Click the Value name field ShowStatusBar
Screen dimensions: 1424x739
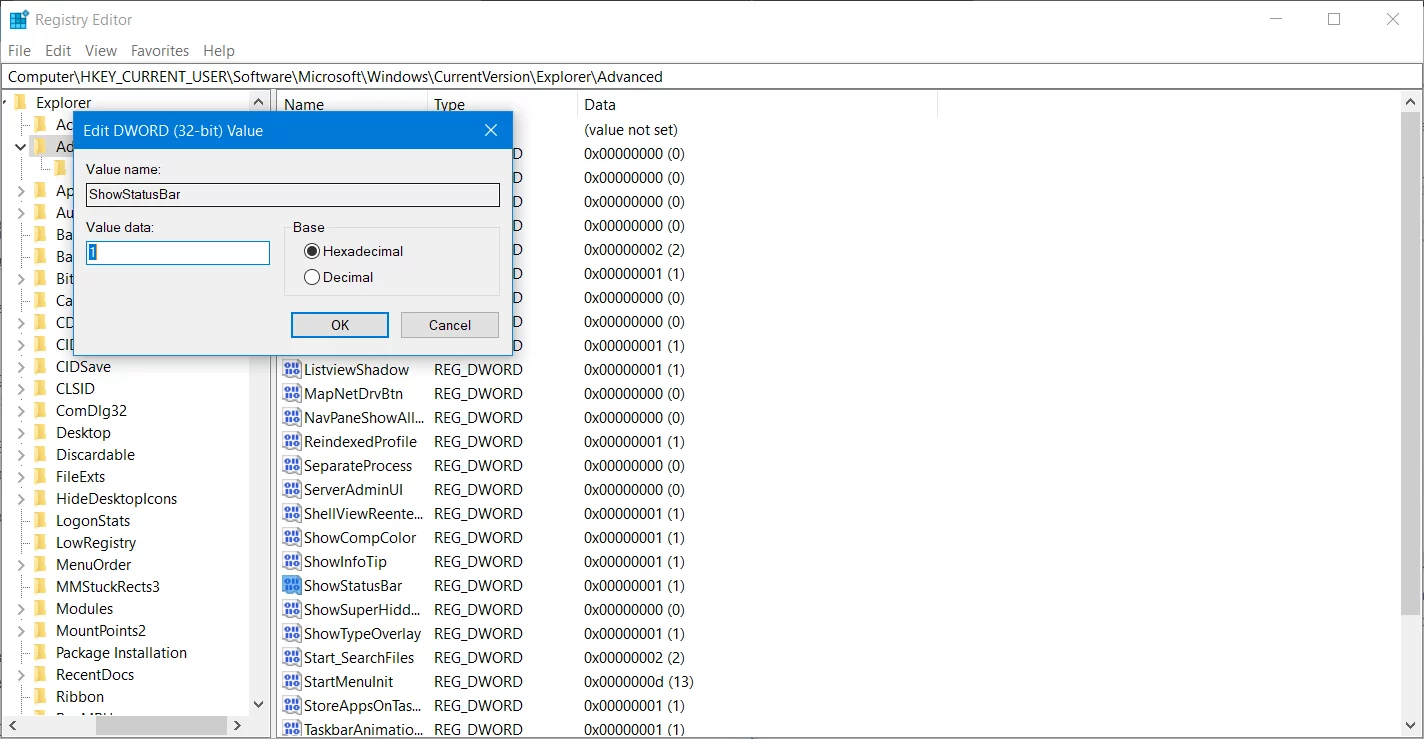pyautogui.click(x=293, y=194)
